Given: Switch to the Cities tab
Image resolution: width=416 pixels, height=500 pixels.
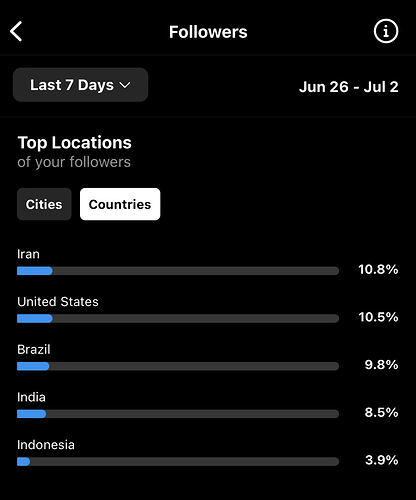Looking at the screenshot, I should (x=44, y=204).
